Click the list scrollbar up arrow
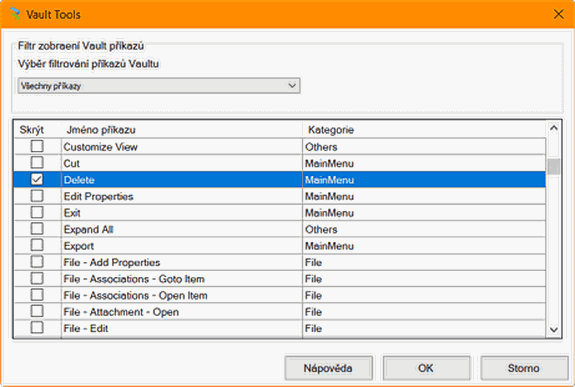This screenshot has height=387, width=575. [x=554, y=128]
